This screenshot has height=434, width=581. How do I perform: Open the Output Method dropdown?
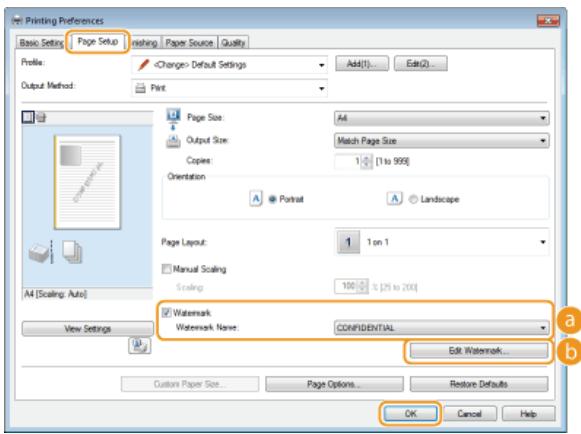pyautogui.click(x=229, y=88)
